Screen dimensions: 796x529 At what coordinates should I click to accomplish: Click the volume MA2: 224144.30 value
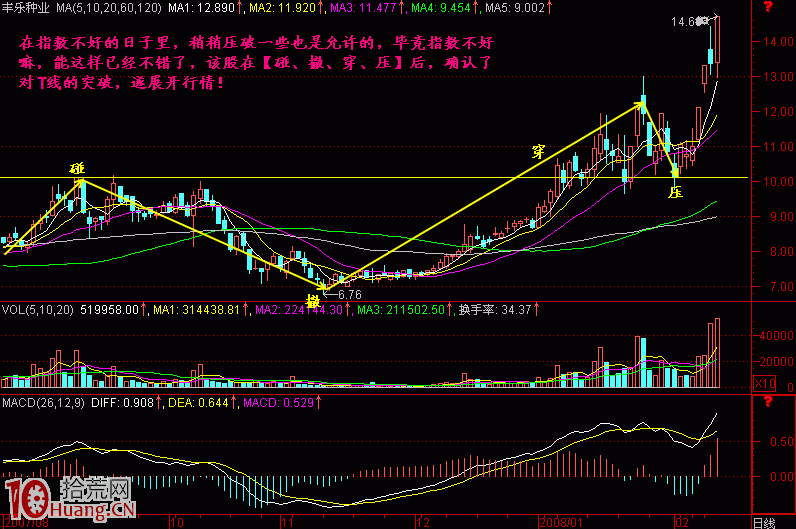click(x=299, y=309)
